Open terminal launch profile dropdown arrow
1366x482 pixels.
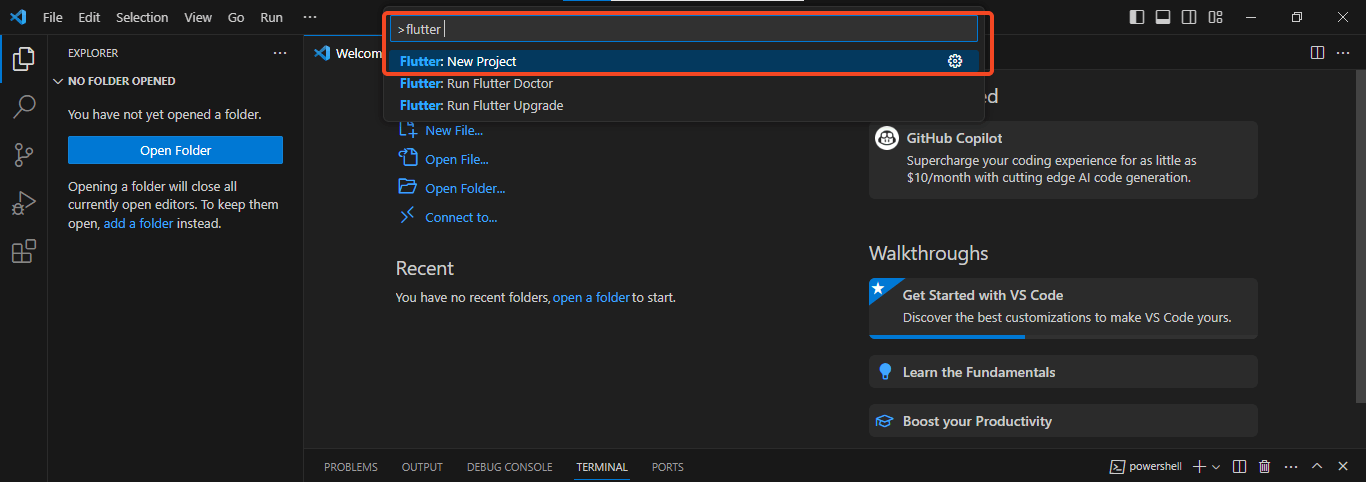pyautogui.click(x=1216, y=467)
